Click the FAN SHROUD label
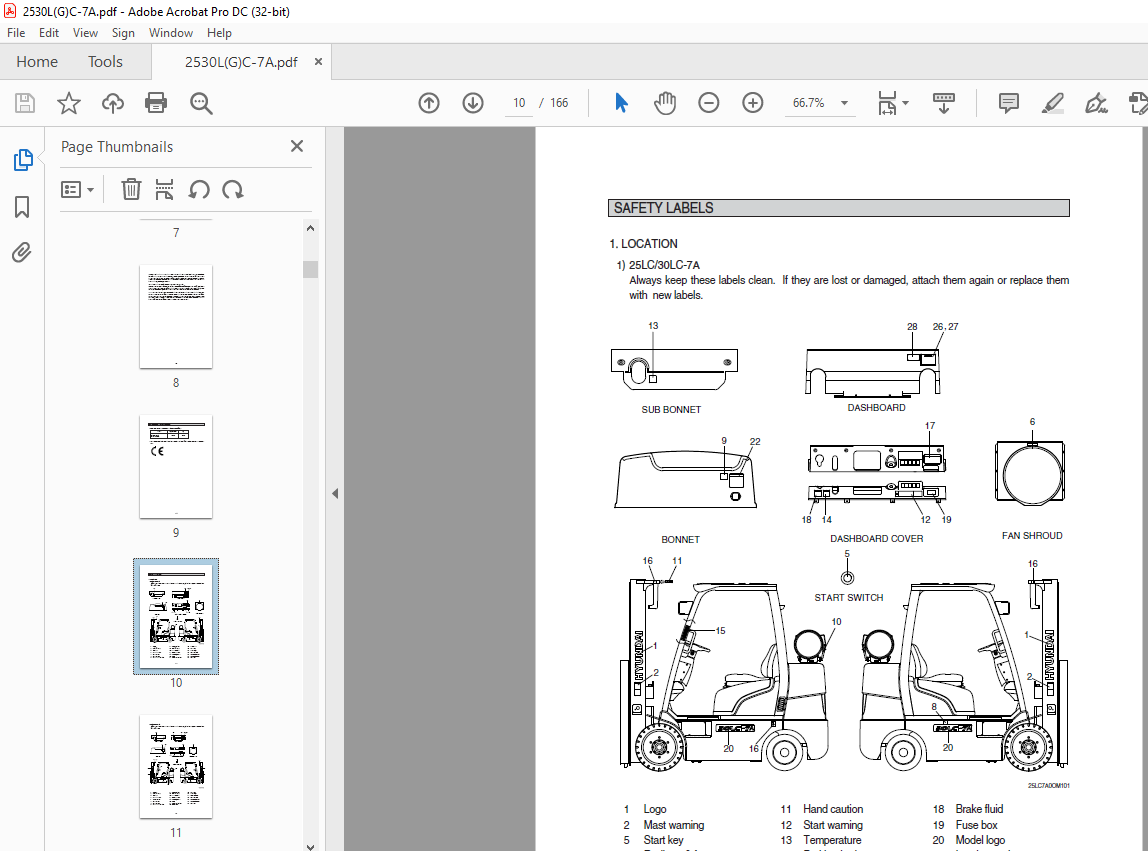Screen dimensions: 1148x851 [x=1032, y=535]
